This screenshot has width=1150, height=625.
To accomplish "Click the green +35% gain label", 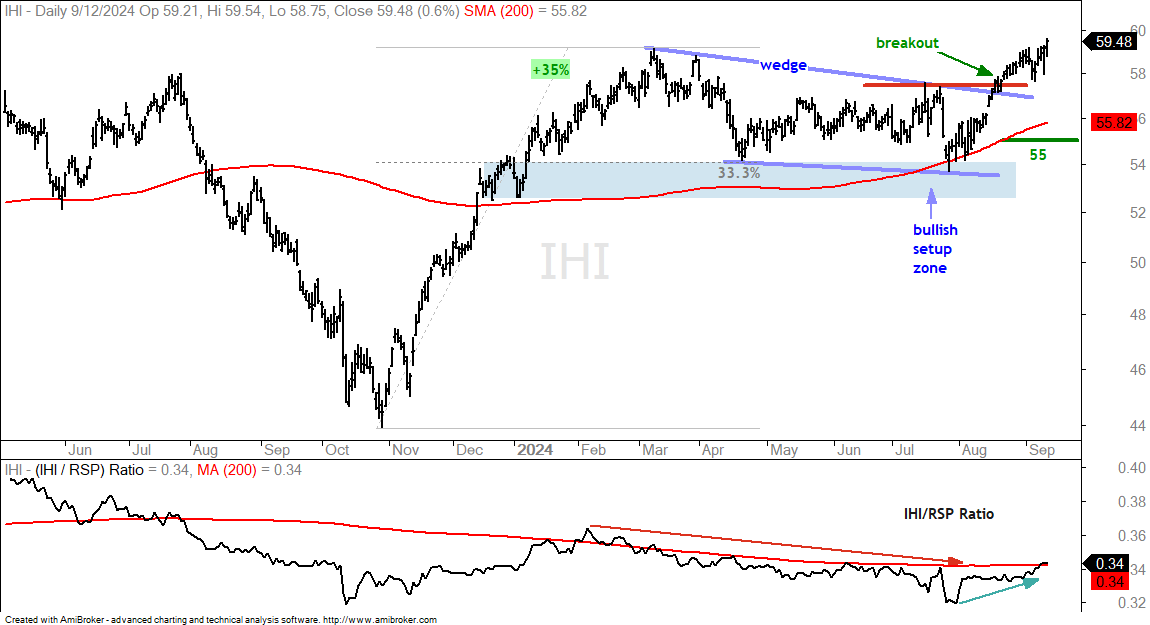I will (x=550, y=70).
